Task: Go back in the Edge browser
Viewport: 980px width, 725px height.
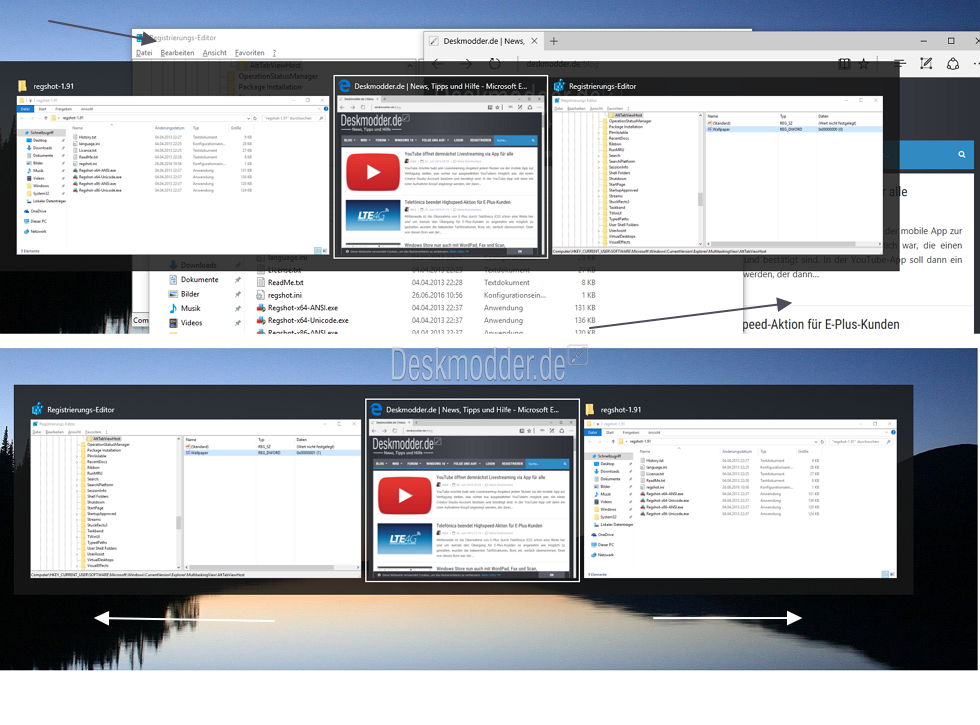Action: pos(438,64)
